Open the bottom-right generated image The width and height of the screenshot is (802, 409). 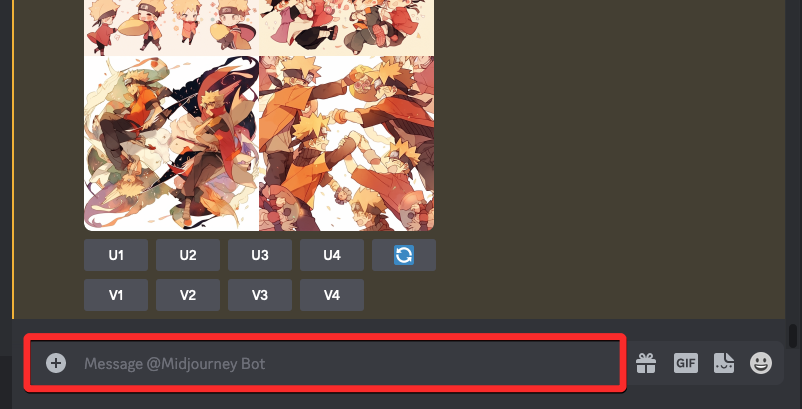(x=347, y=143)
